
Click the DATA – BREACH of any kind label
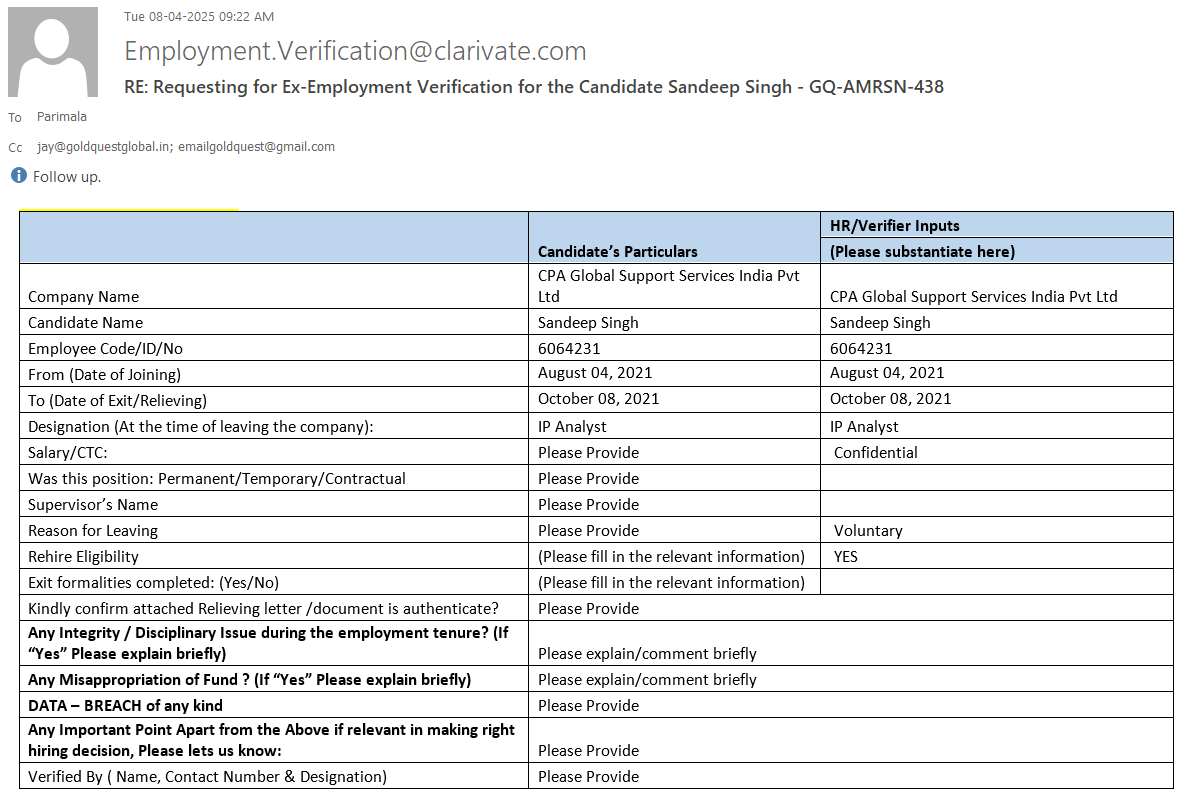point(125,706)
